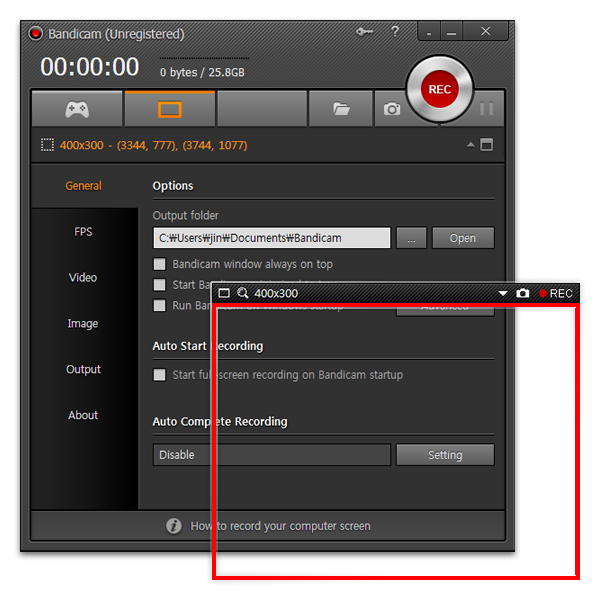This screenshot has height=600, width=600.
Task: Click the key register icon in title bar
Action: point(364,32)
